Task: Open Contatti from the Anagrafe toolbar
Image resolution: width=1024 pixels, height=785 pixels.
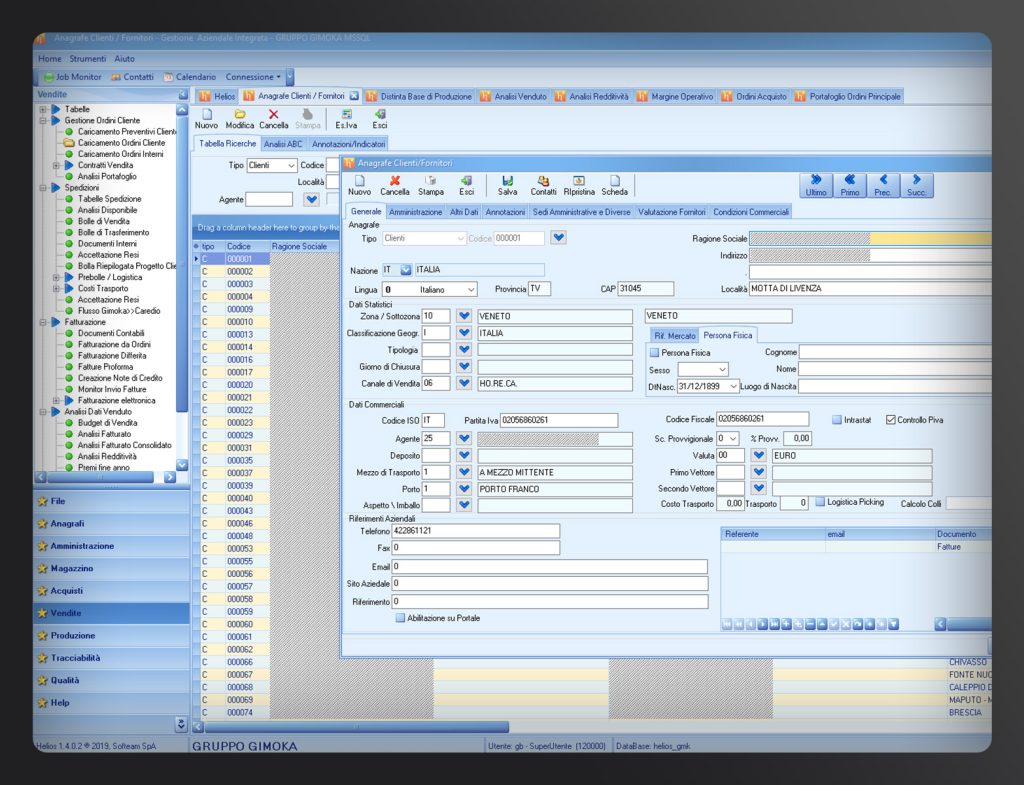Action: (x=545, y=182)
